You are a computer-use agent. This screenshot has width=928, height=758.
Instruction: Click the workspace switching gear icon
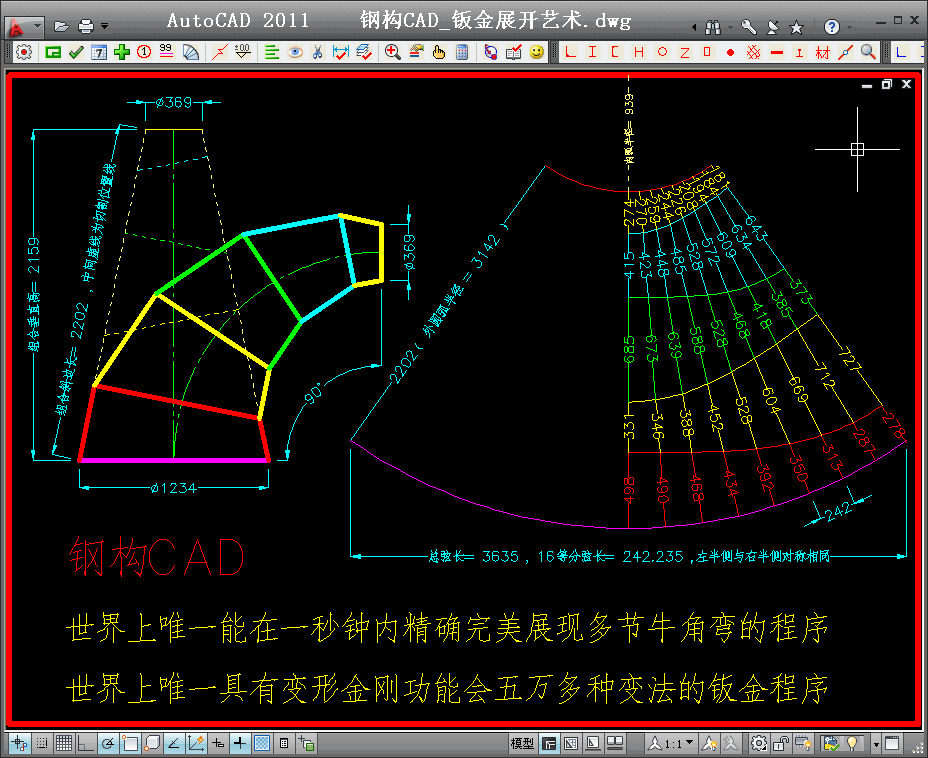759,743
